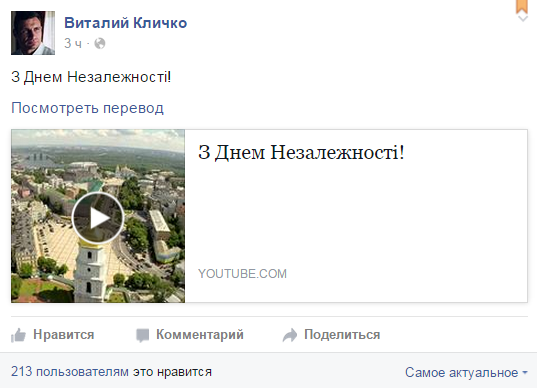Click the globe public-privacy icon
The height and width of the screenshot is (388, 537).
tap(100, 43)
